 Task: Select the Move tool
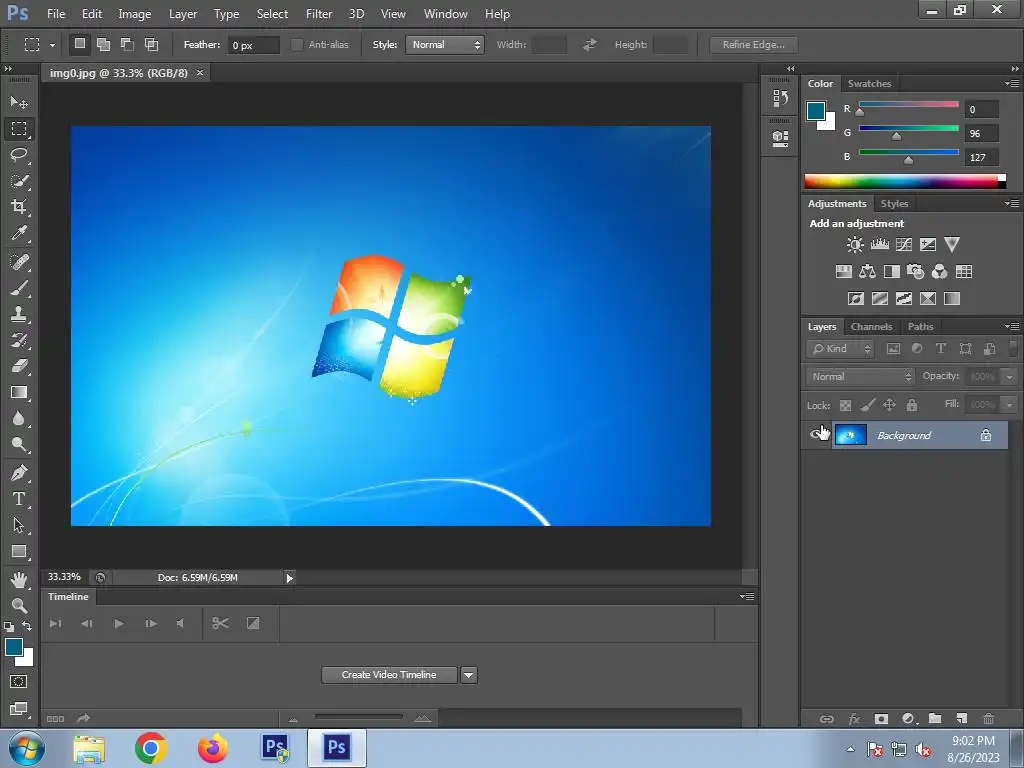point(19,103)
